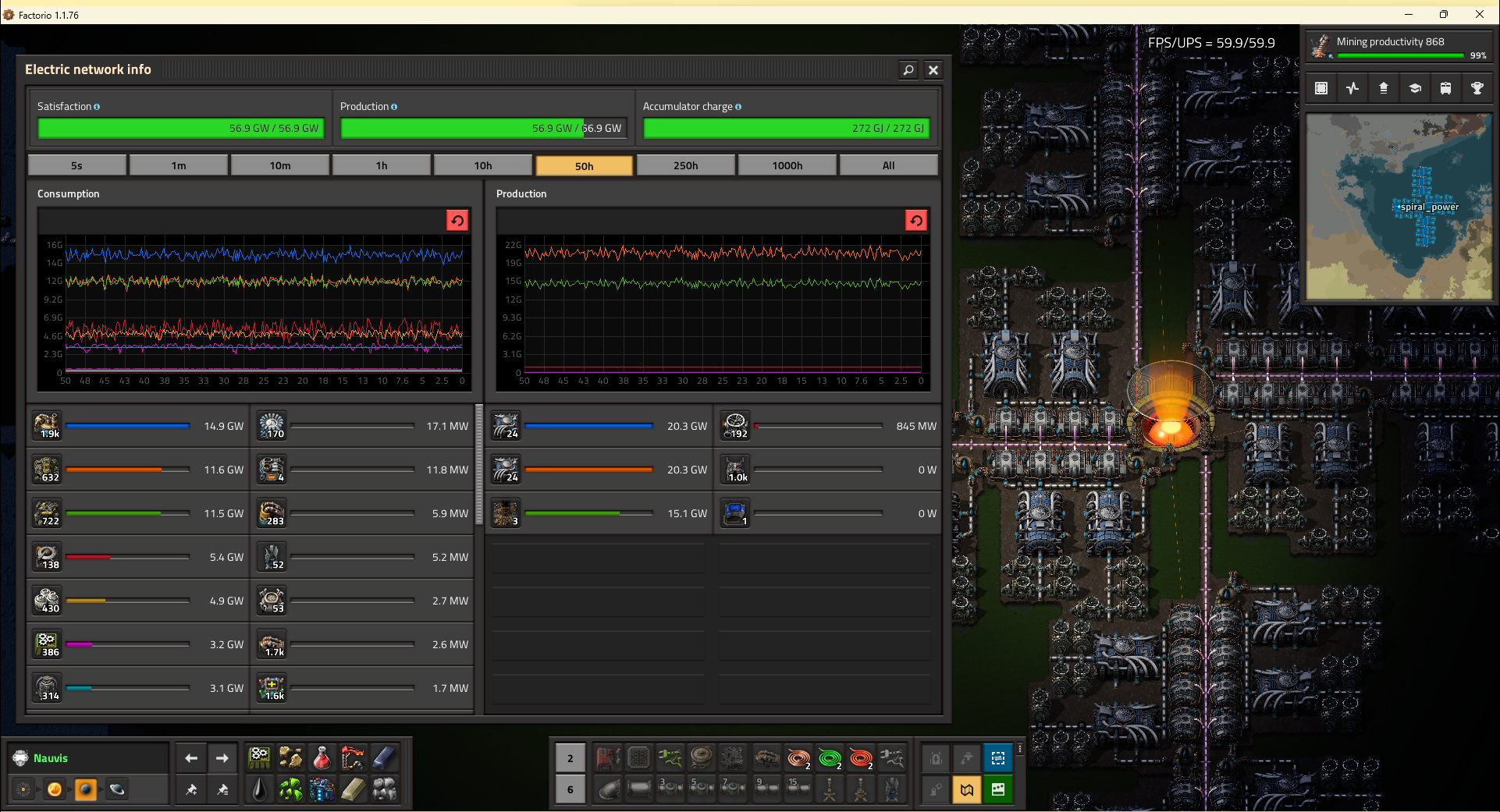Switch to quickbar row 2
1500x812 pixels.
pos(570,758)
